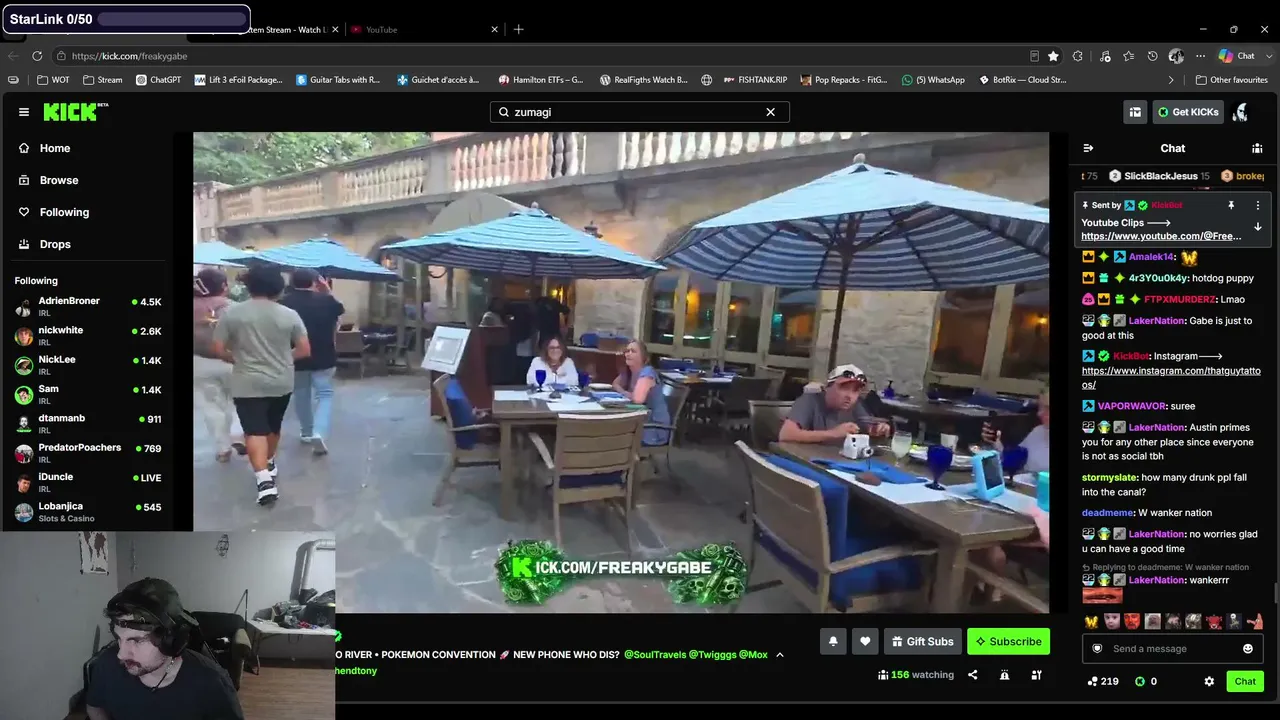Subscribe to the freakygabe channel
Screen dimensions: 1280x720
1008,641
